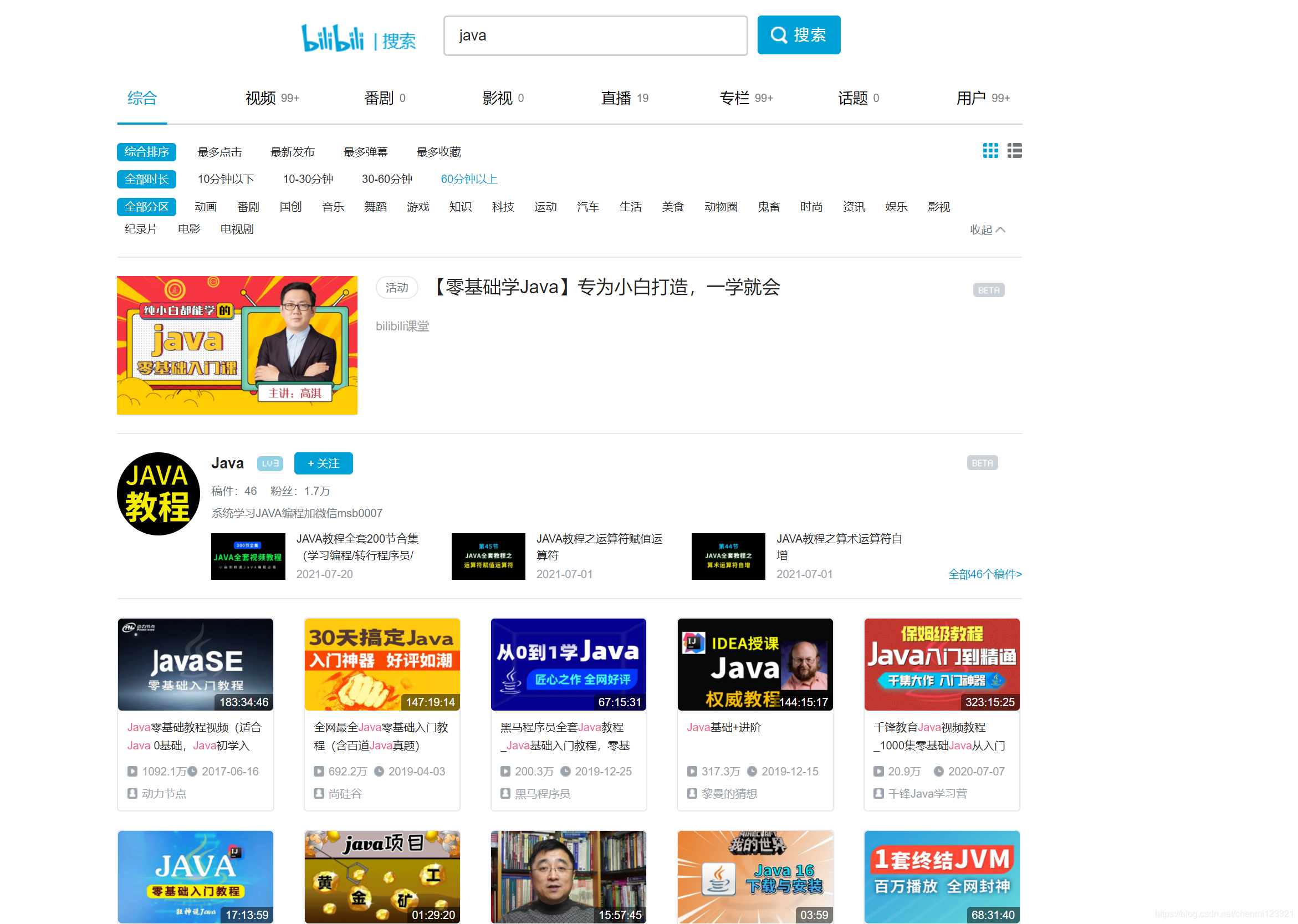Filter by 鬼畜 category
The width and height of the screenshot is (1298, 924).
pos(769,207)
